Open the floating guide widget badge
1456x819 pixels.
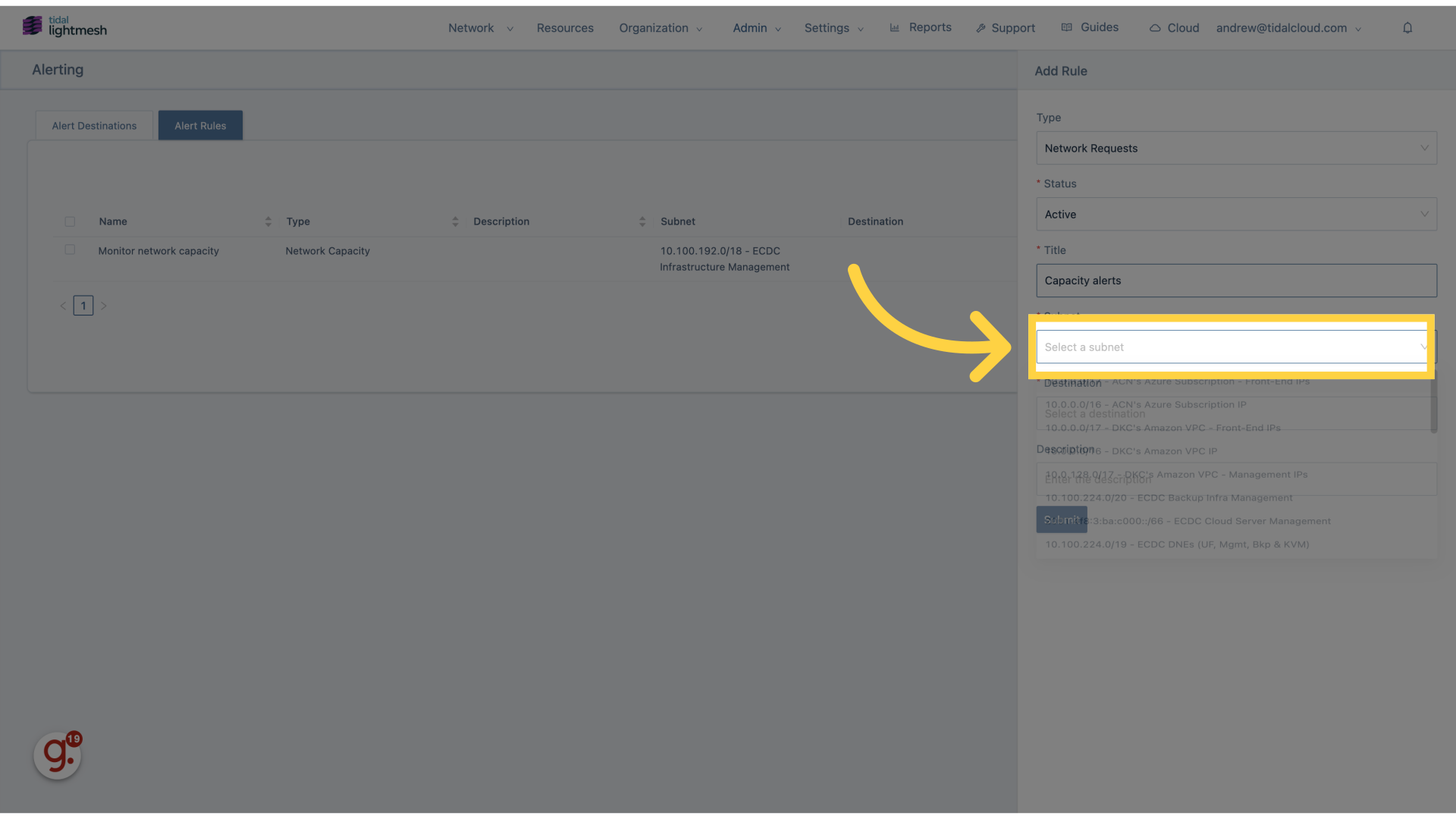click(58, 755)
